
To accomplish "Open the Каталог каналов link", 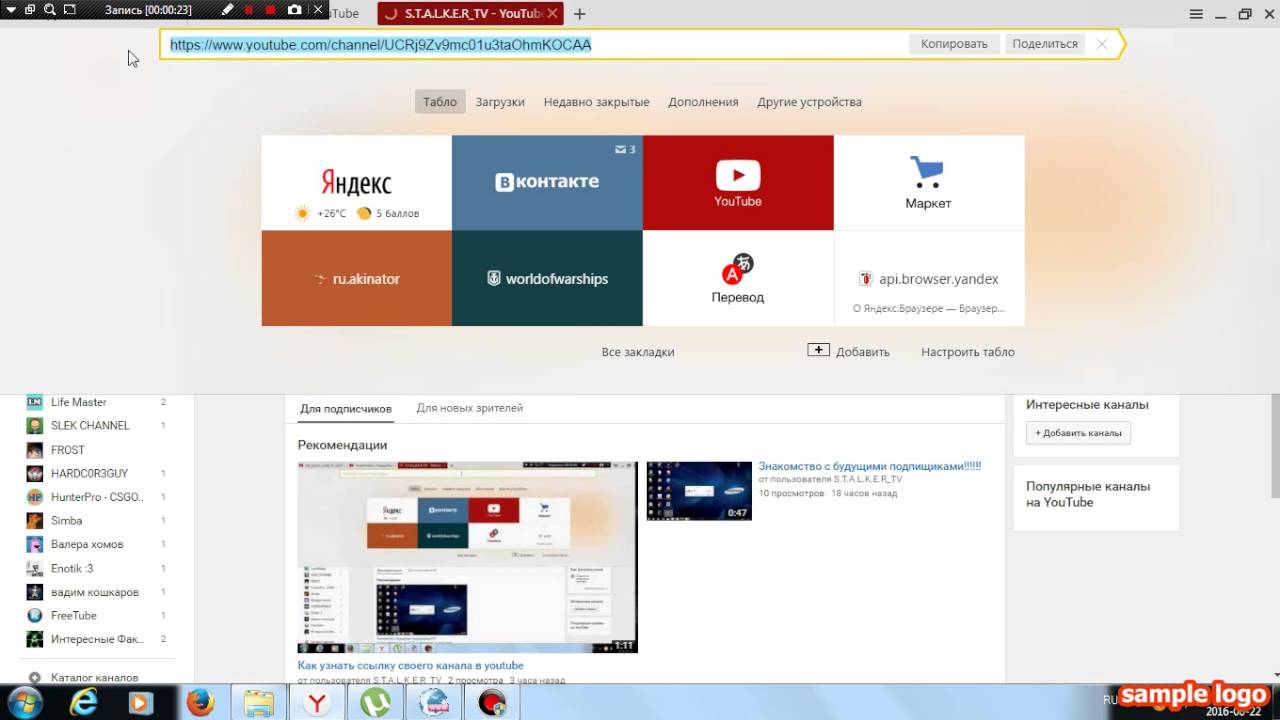I will [x=94, y=678].
